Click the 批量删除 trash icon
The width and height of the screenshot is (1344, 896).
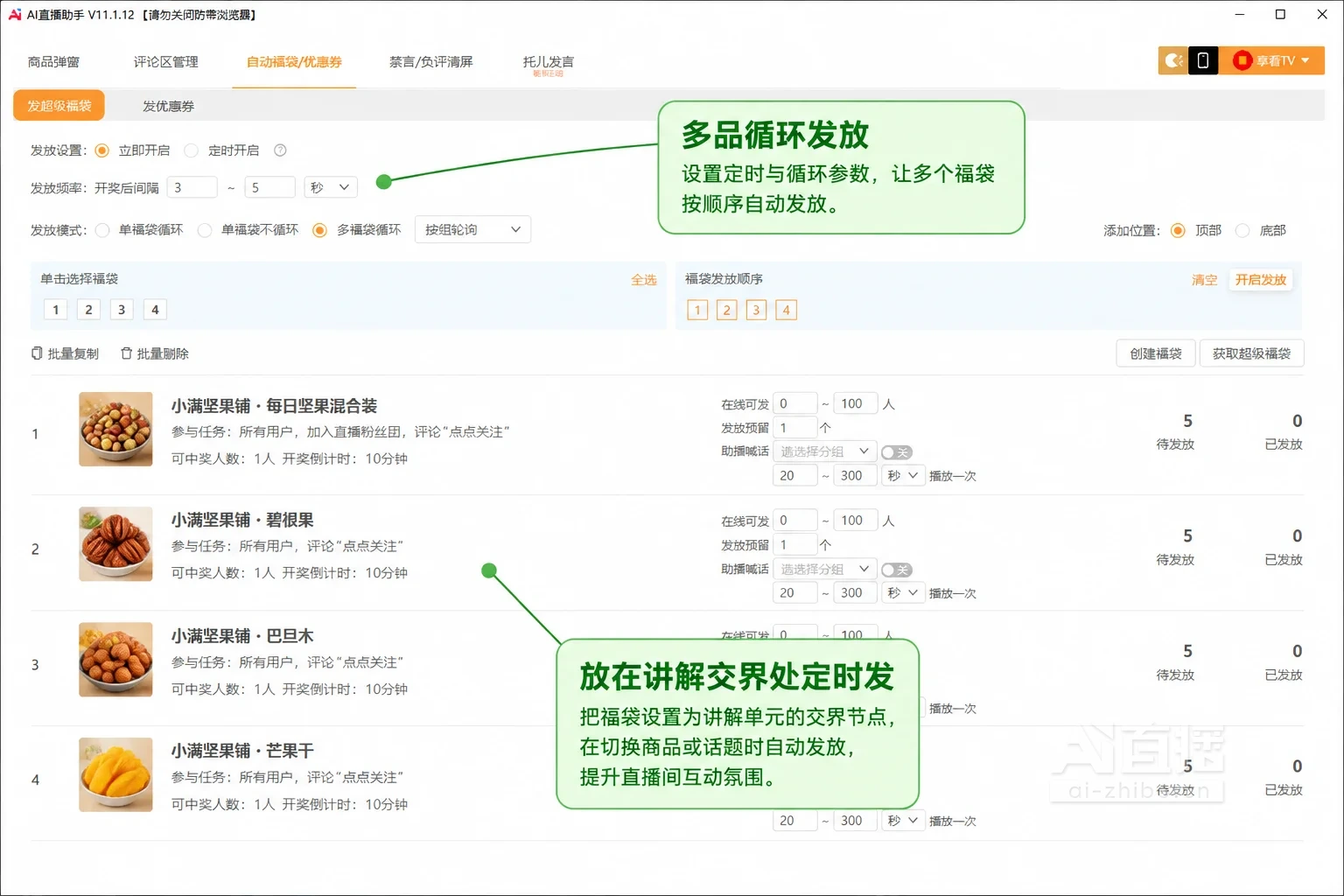click(x=126, y=353)
